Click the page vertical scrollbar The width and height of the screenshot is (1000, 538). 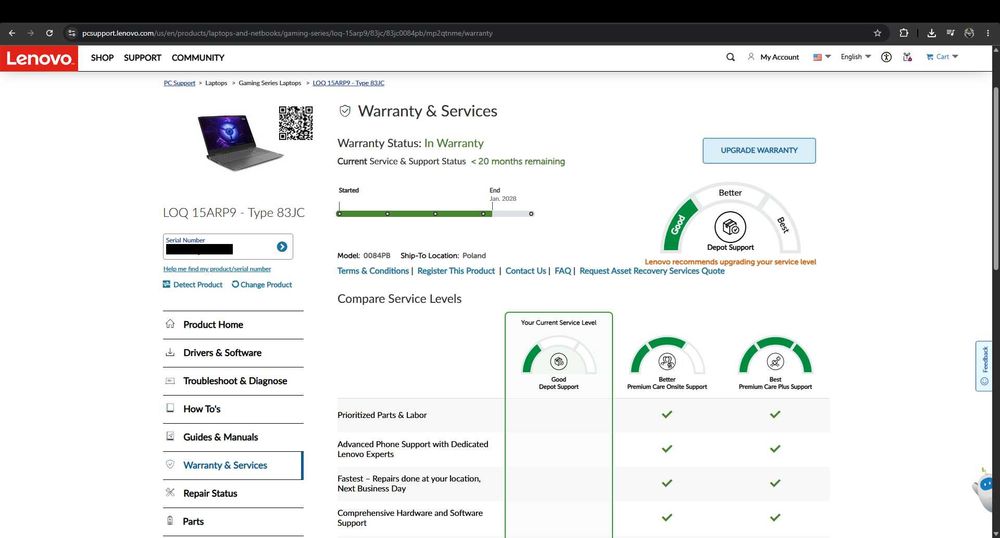[996, 178]
